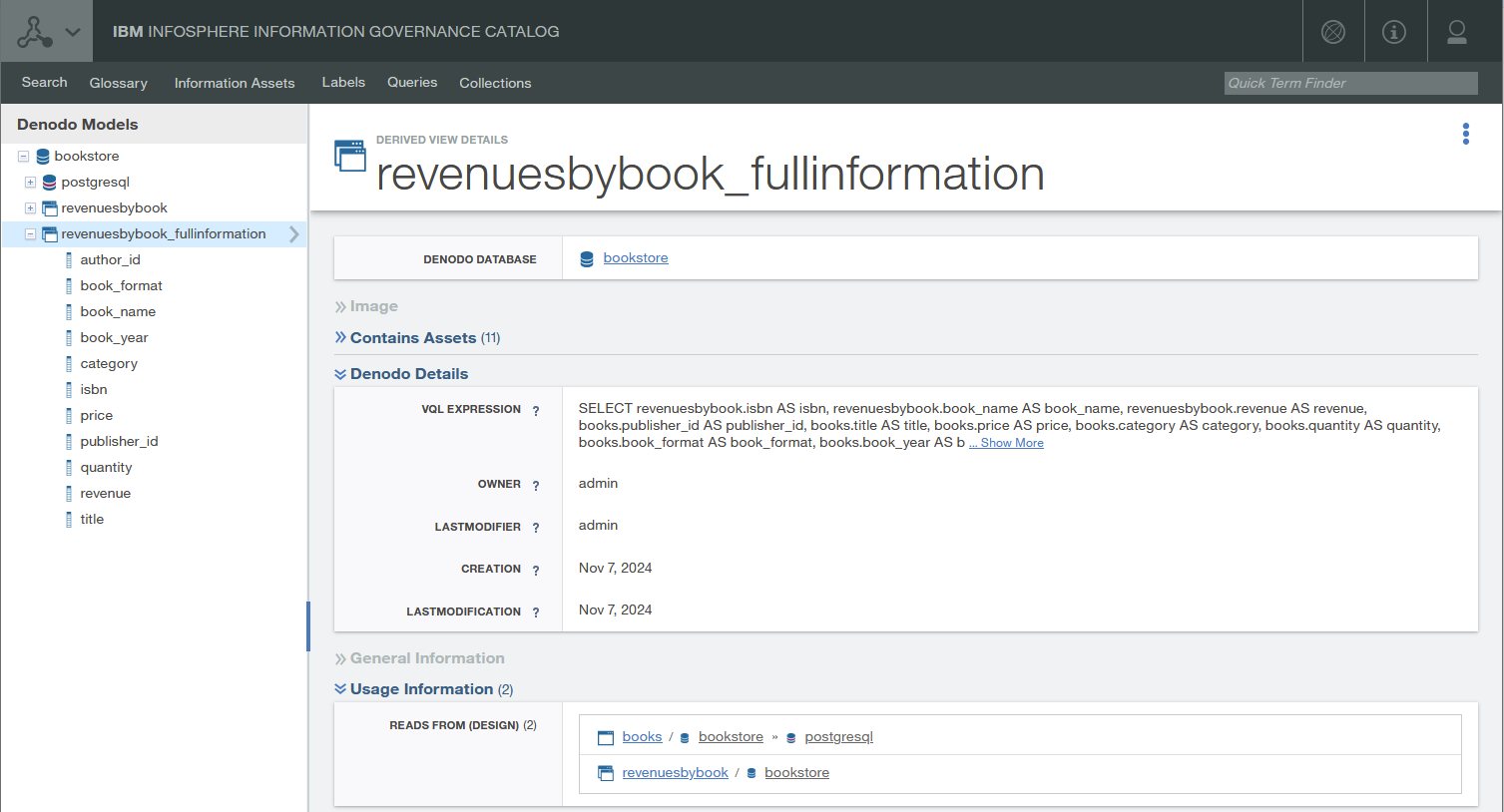The height and width of the screenshot is (812, 1504).
Task: Open the Glossary menu
Action: (119, 83)
